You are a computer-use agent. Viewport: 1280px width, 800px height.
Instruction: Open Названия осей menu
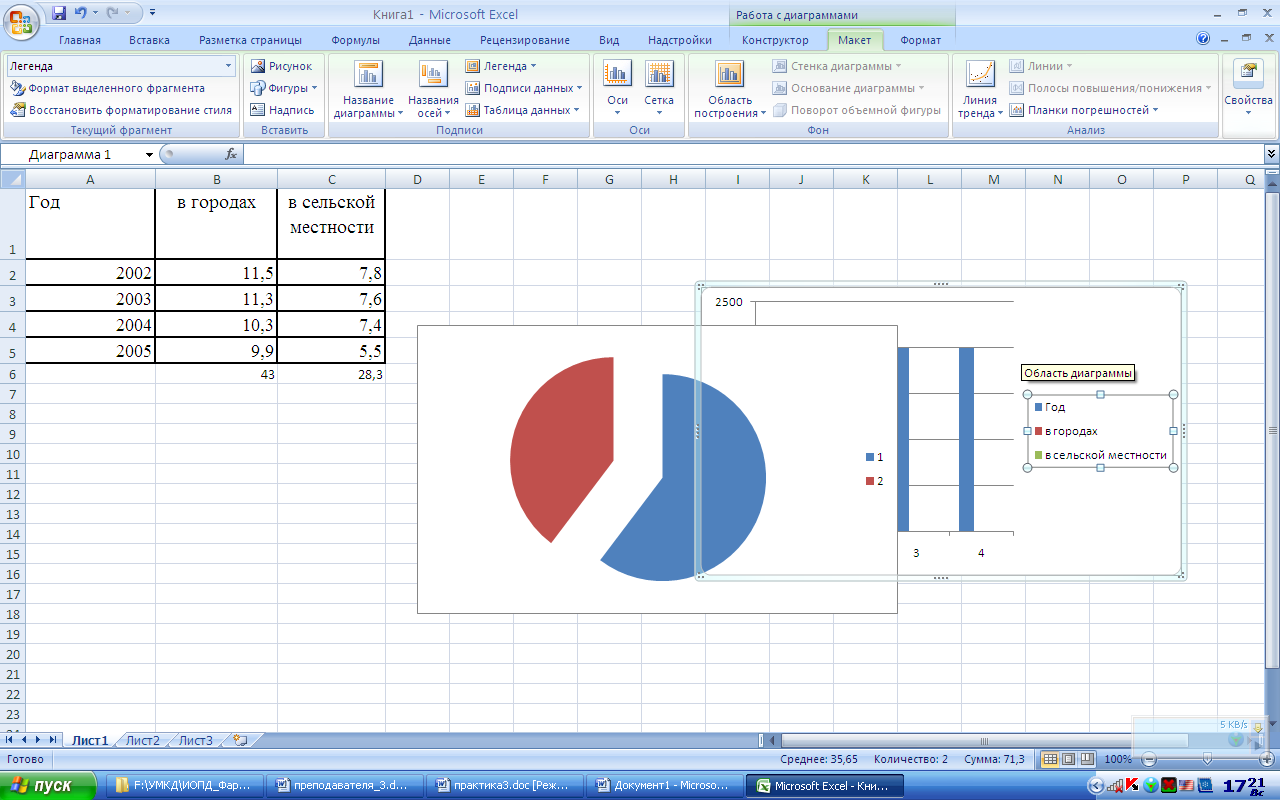[433, 89]
